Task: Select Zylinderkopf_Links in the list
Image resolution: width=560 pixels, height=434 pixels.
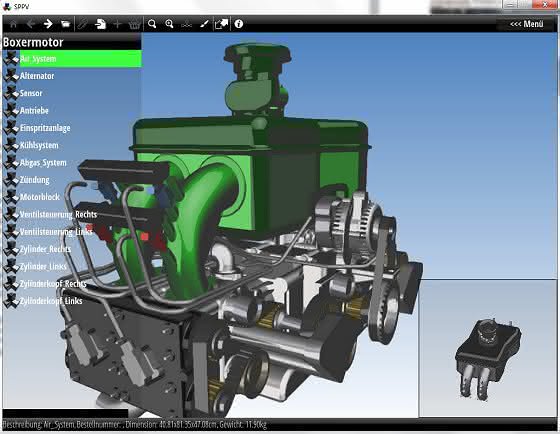Action: click(51, 301)
